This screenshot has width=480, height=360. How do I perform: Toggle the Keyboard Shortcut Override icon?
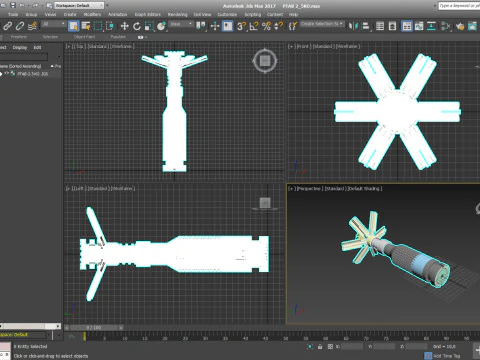(228, 26)
